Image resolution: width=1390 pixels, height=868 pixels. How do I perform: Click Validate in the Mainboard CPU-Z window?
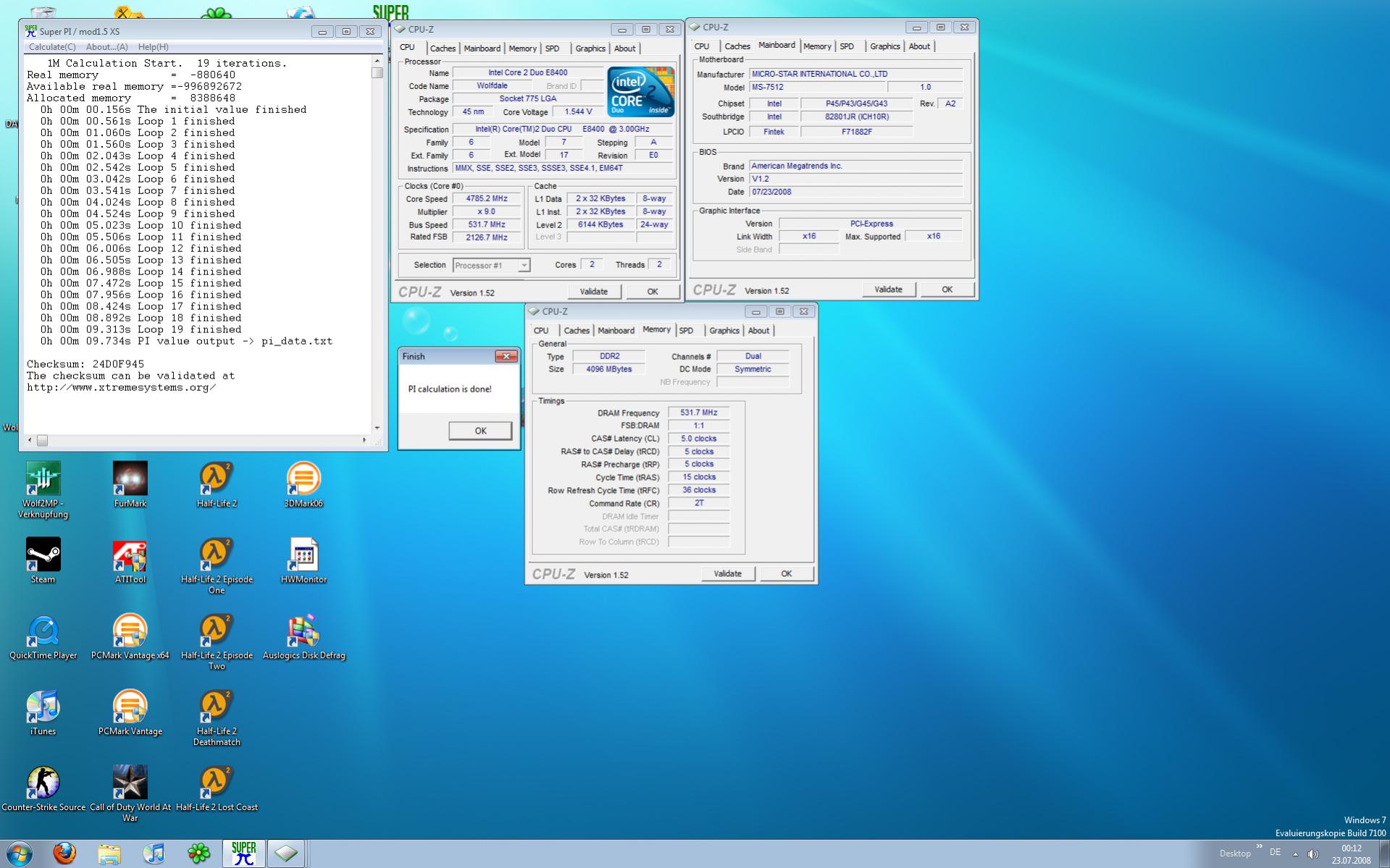pyautogui.click(x=888, y=290)
